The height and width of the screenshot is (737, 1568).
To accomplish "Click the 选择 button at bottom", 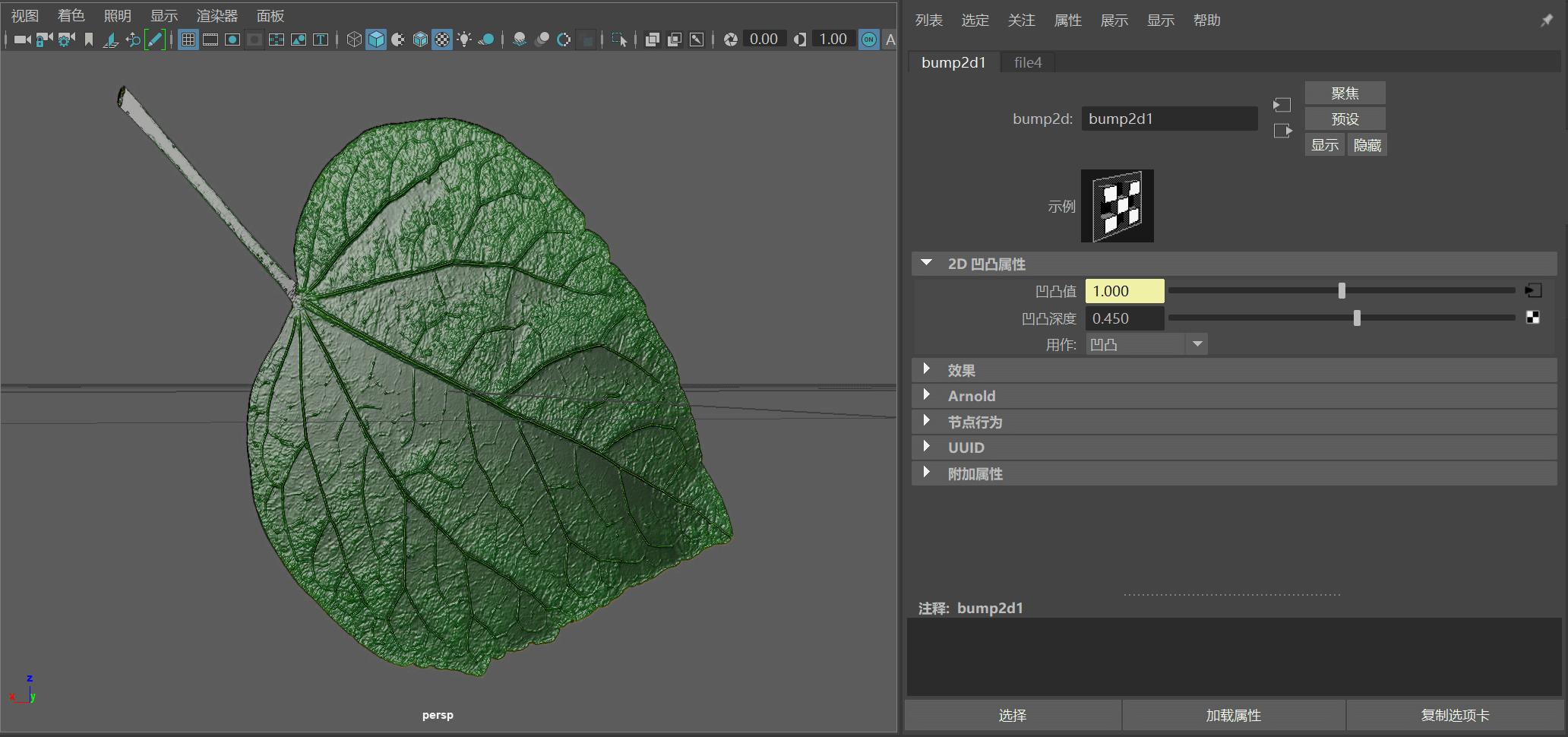I will pyautogui.click(x=1013, y=715).
